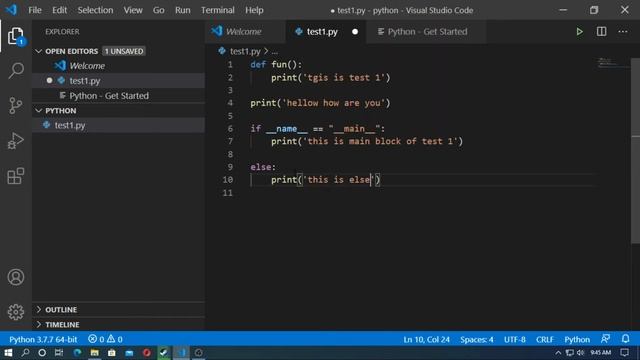Open Windows taskbar search
This screenshot has width=640, height=360.
tap(25, 353)
